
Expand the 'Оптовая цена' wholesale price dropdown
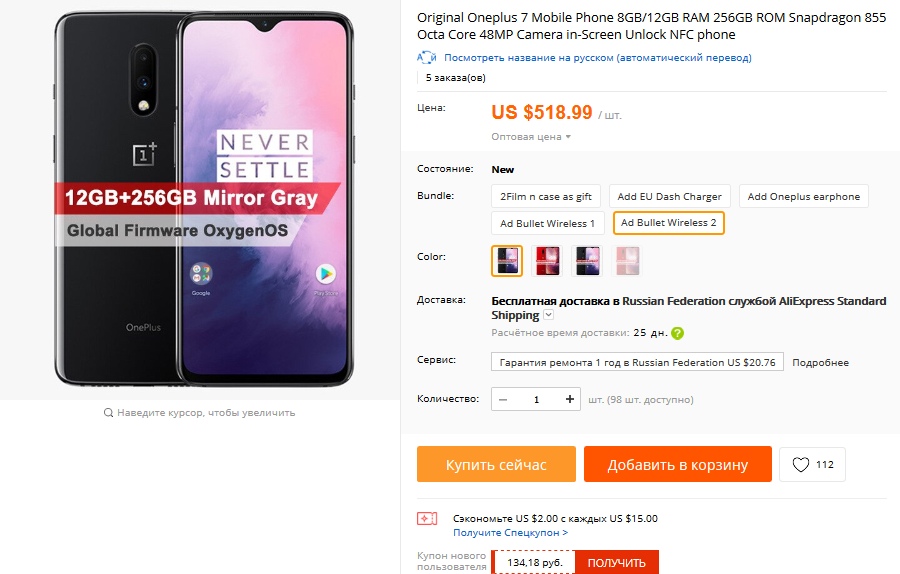531,137
